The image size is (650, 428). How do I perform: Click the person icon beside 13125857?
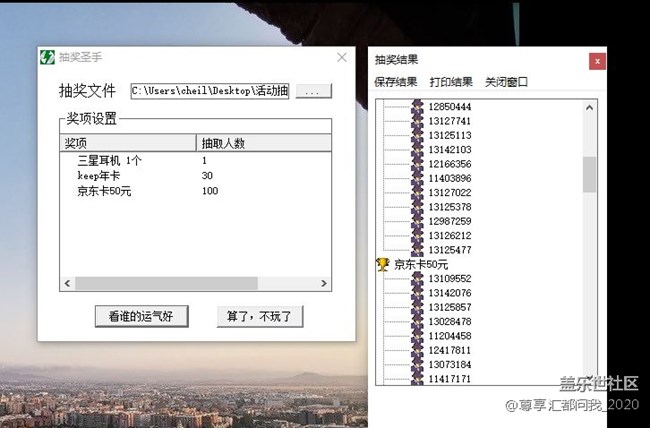click(x=417, y=307)
